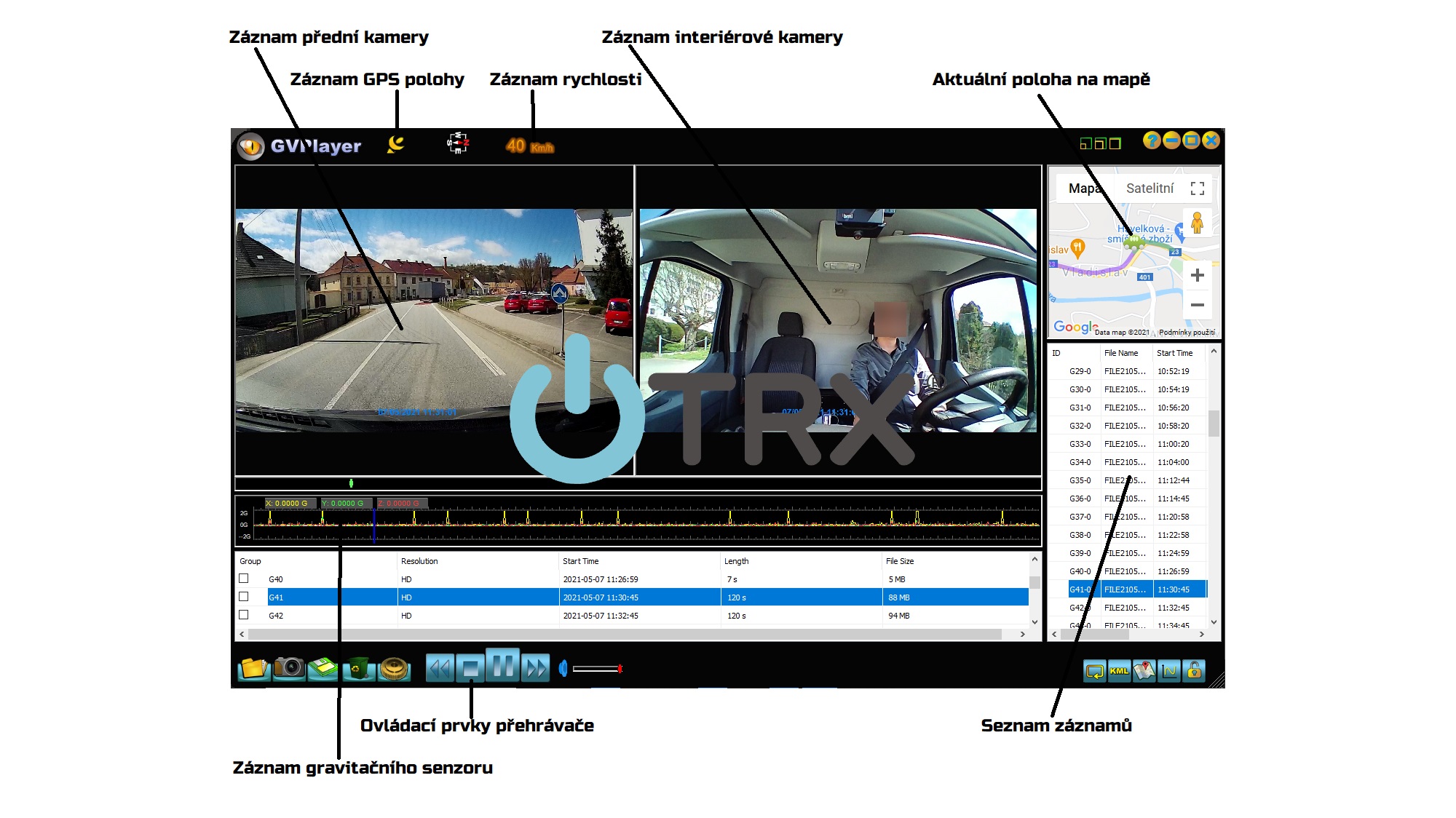
Task: Sort by the File Size column header
Action: click(955, 561)
